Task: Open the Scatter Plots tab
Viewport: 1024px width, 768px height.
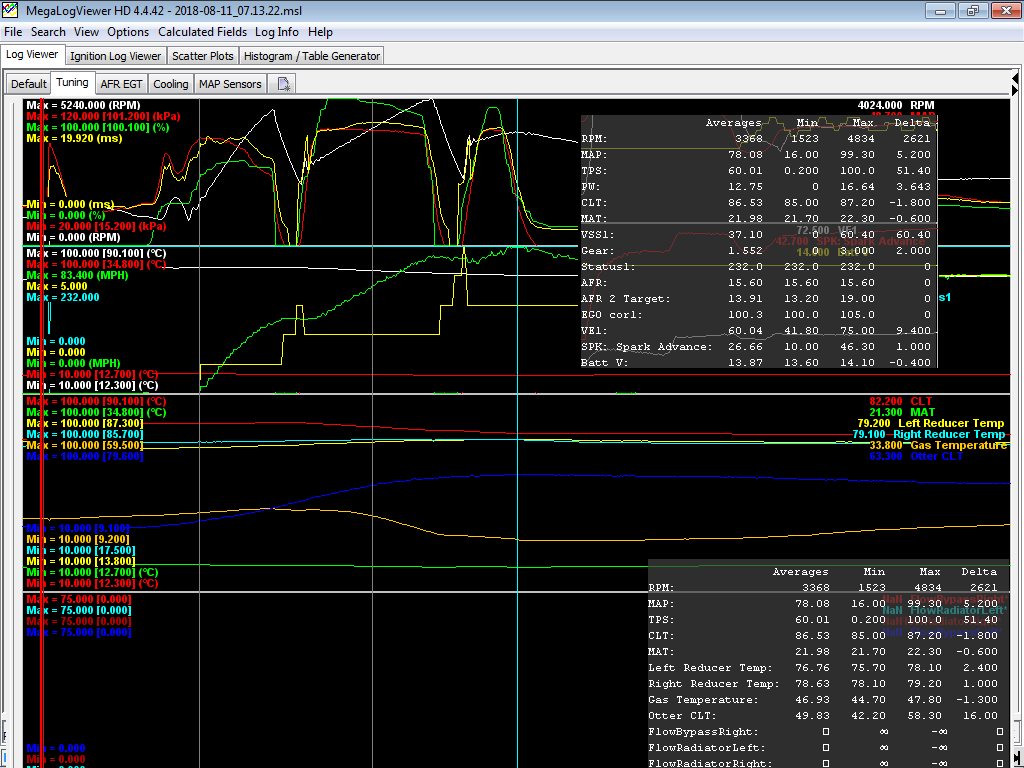Action: (202, 56)
